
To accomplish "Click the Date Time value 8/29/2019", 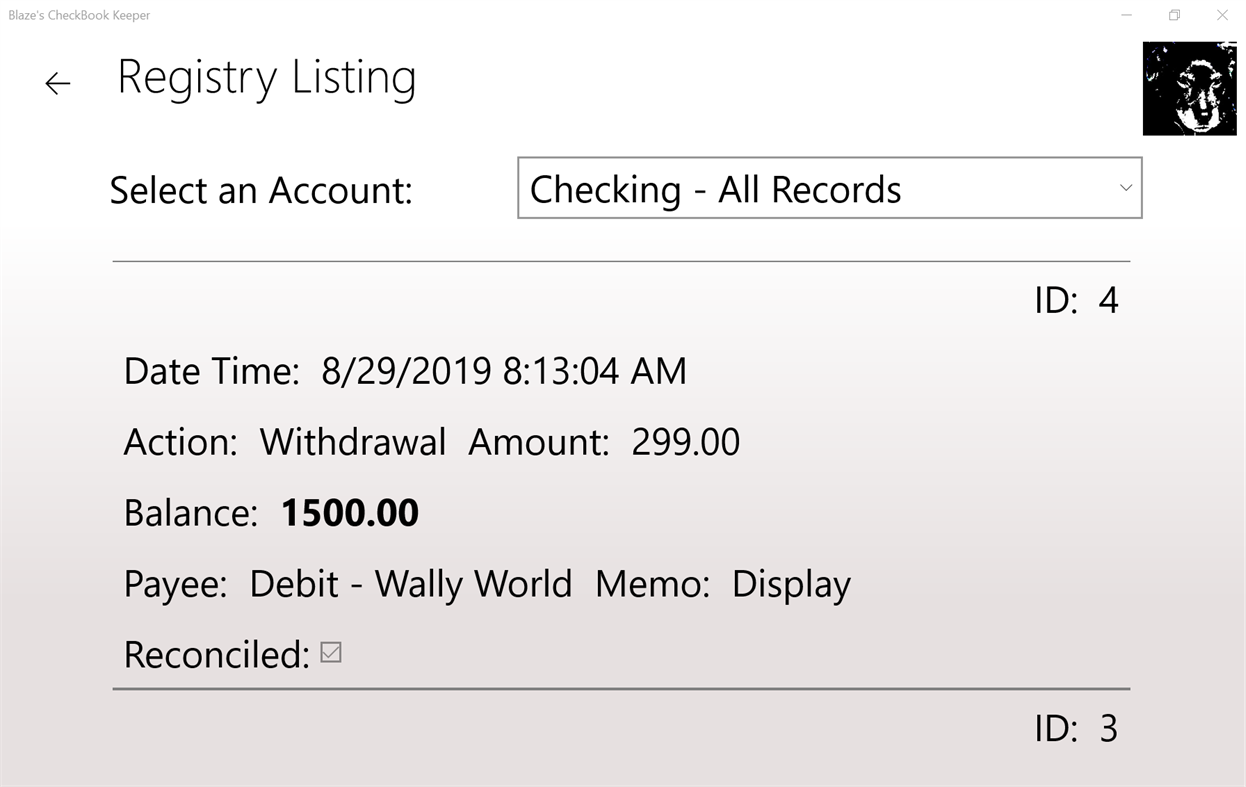I will pos(407,370).
